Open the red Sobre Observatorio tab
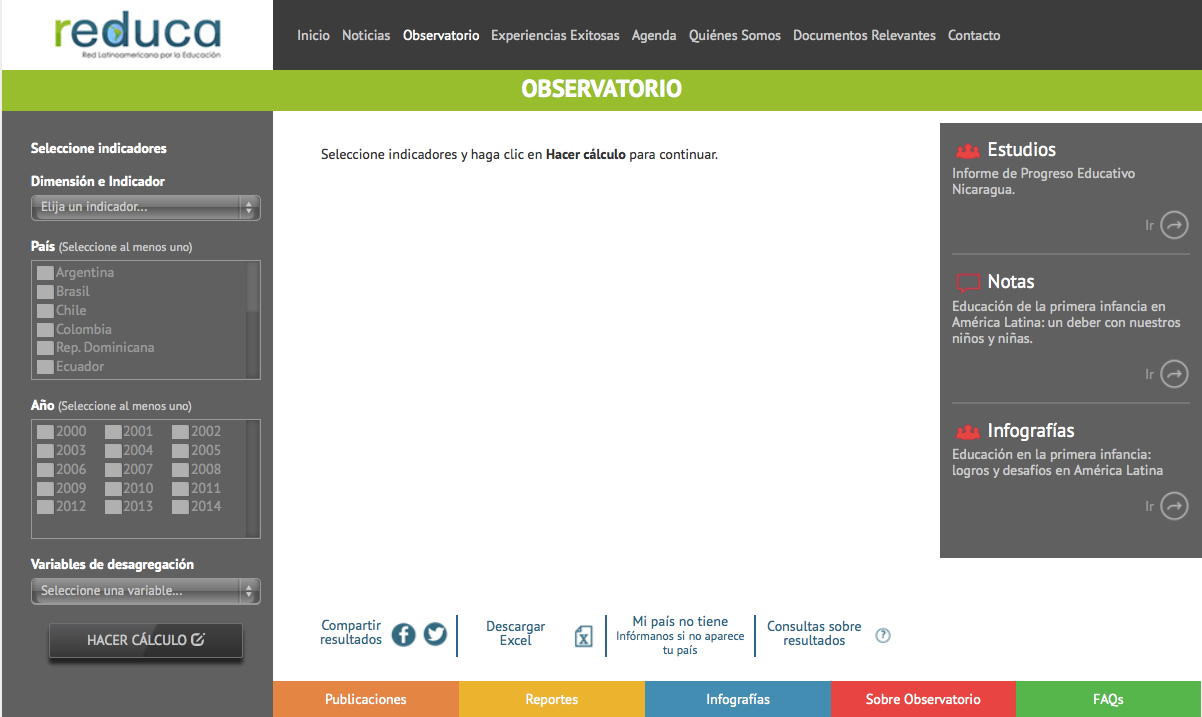This screenshot has width=1202, height=717. point(923,699)
